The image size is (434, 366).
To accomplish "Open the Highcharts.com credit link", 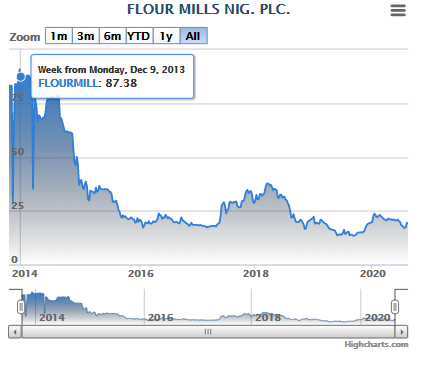I will coord(376,344).
